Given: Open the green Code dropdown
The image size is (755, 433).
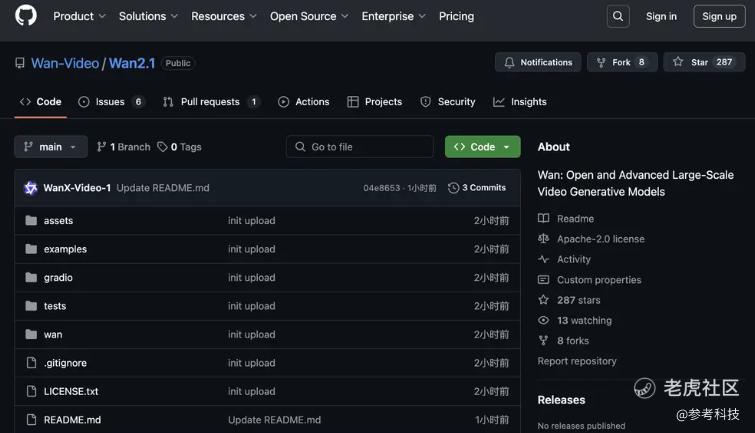Looking at the screenshot, I should 482,147.
